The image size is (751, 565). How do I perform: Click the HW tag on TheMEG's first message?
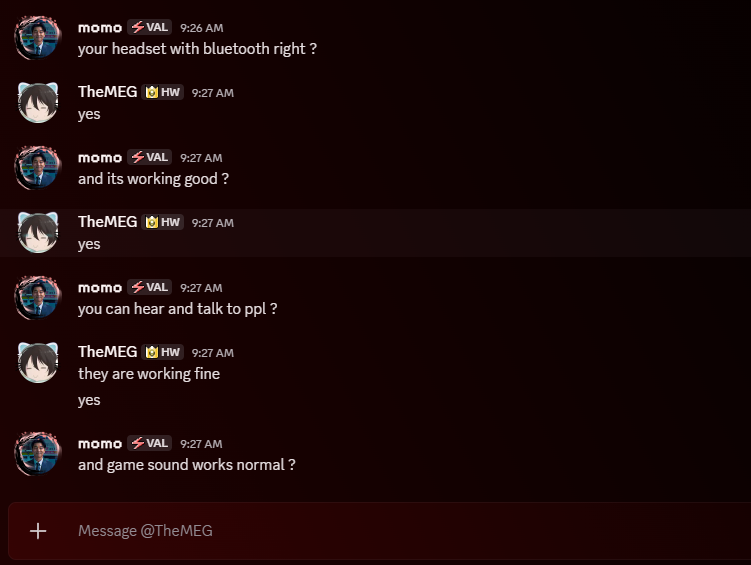pyautogui.click(x=163, y=92)
